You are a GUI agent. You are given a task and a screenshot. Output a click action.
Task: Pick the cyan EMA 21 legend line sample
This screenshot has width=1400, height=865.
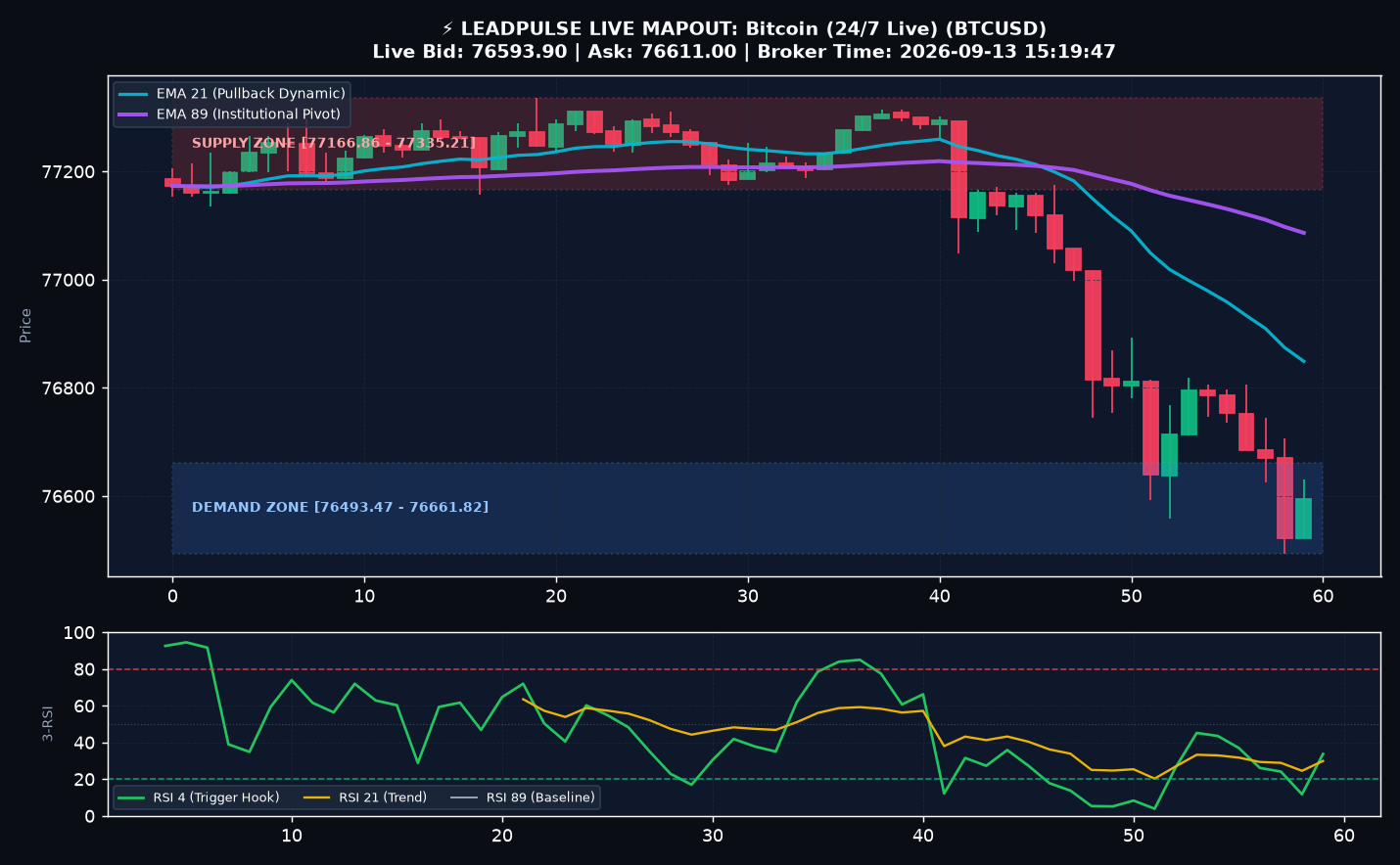coord(133,94)
